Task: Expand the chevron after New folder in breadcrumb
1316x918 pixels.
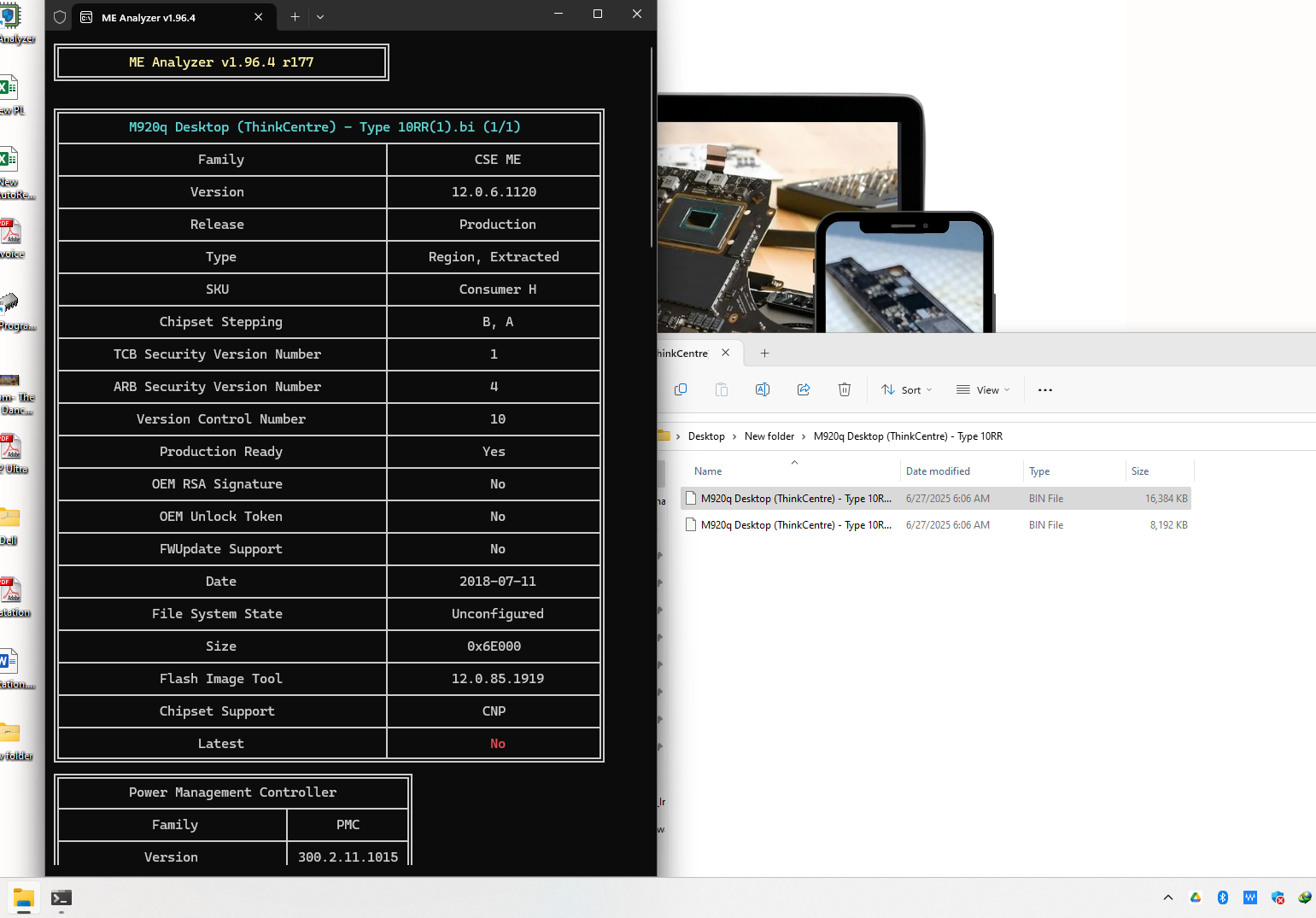Action: [x=804, y=436]
